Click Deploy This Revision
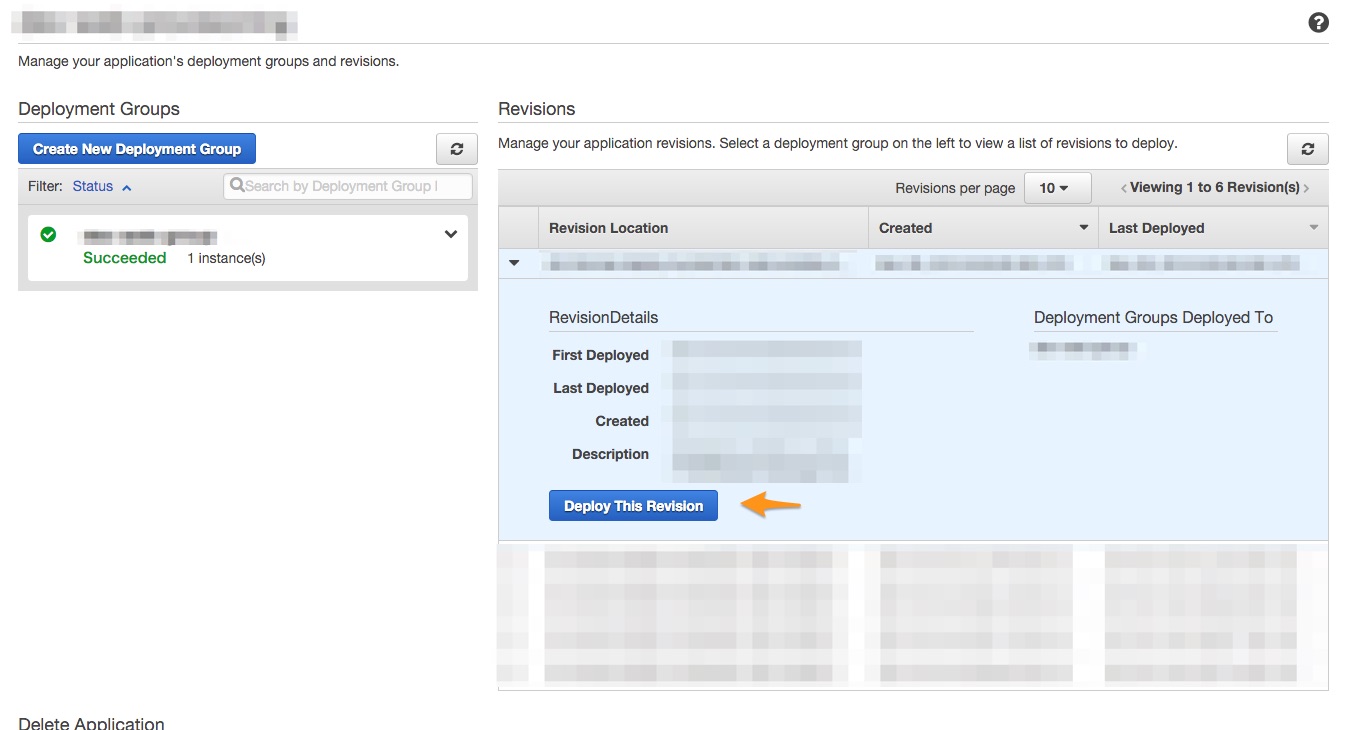Viewport: 1345px width, 730px height. (x=632, y=505)
